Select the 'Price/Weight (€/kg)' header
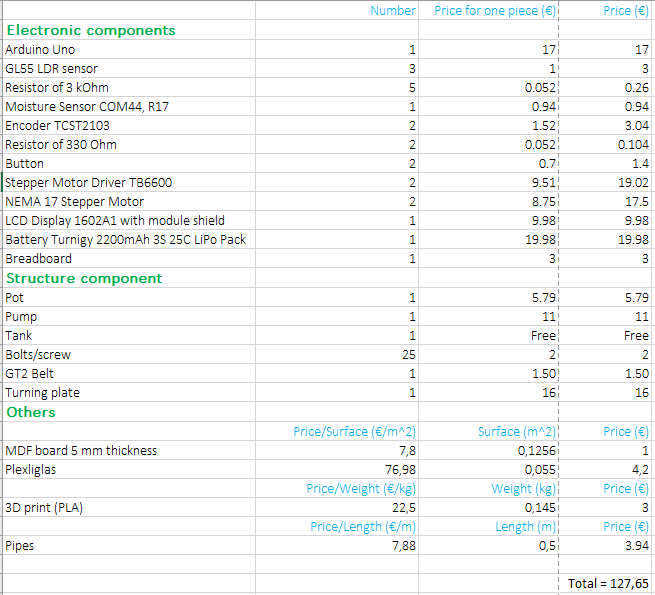 337,488
